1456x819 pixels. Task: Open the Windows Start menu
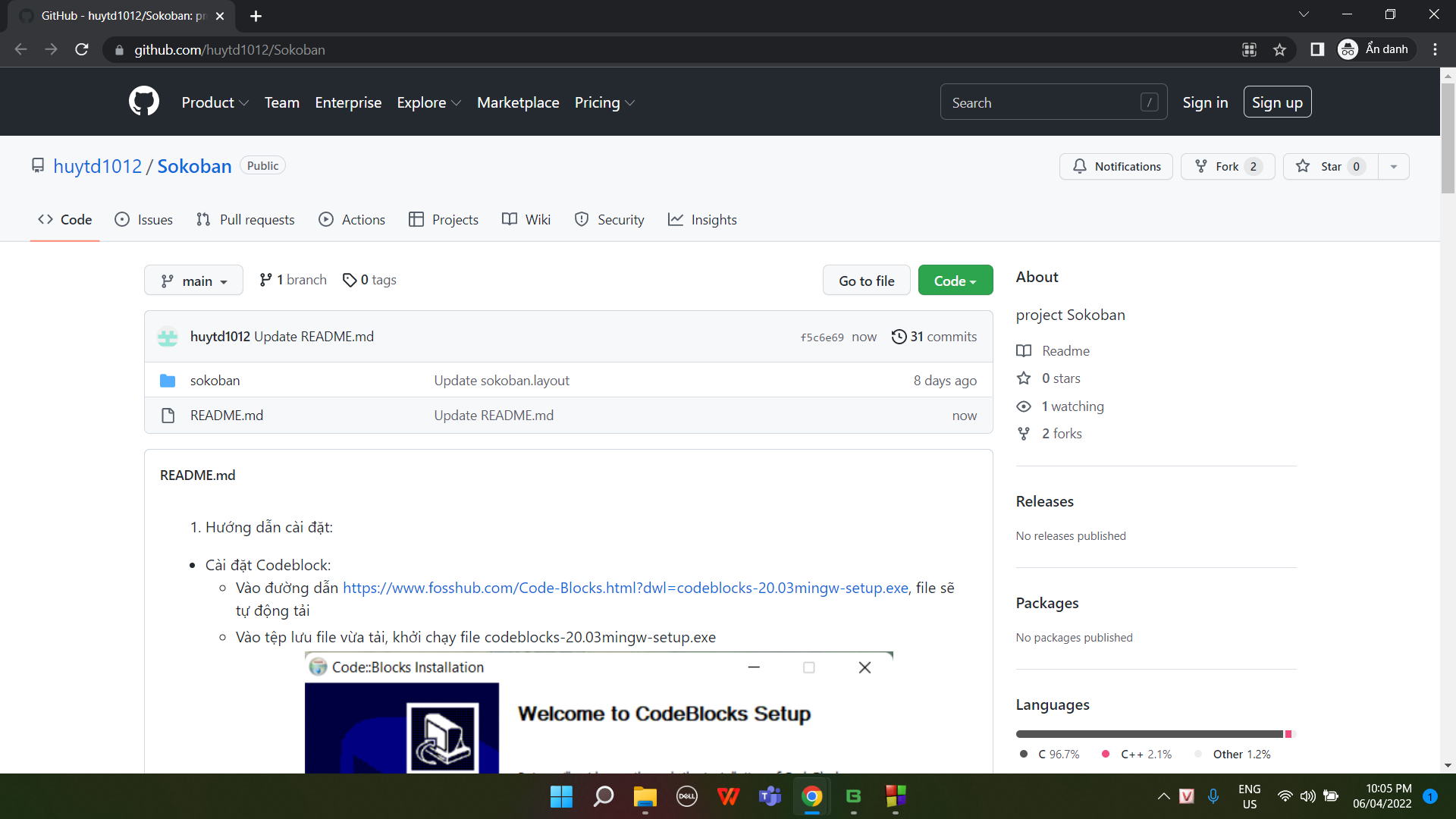[x=561, y=796]
